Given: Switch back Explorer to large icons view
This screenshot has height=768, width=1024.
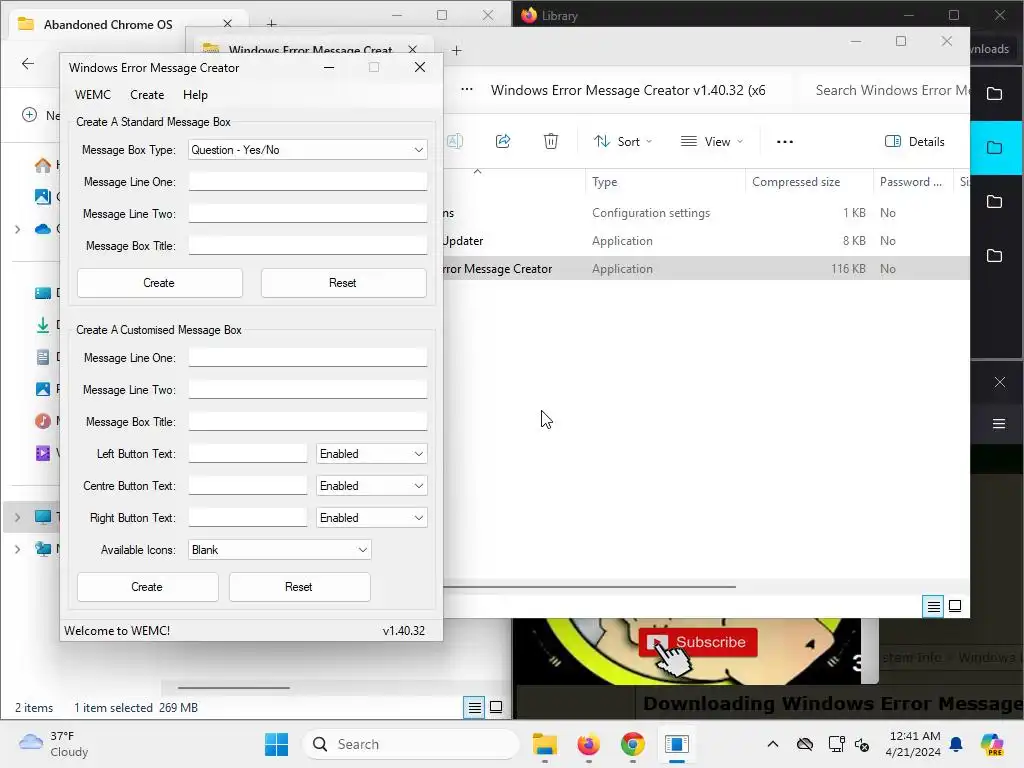Looking at the screenshot, I should coord(496,707).
